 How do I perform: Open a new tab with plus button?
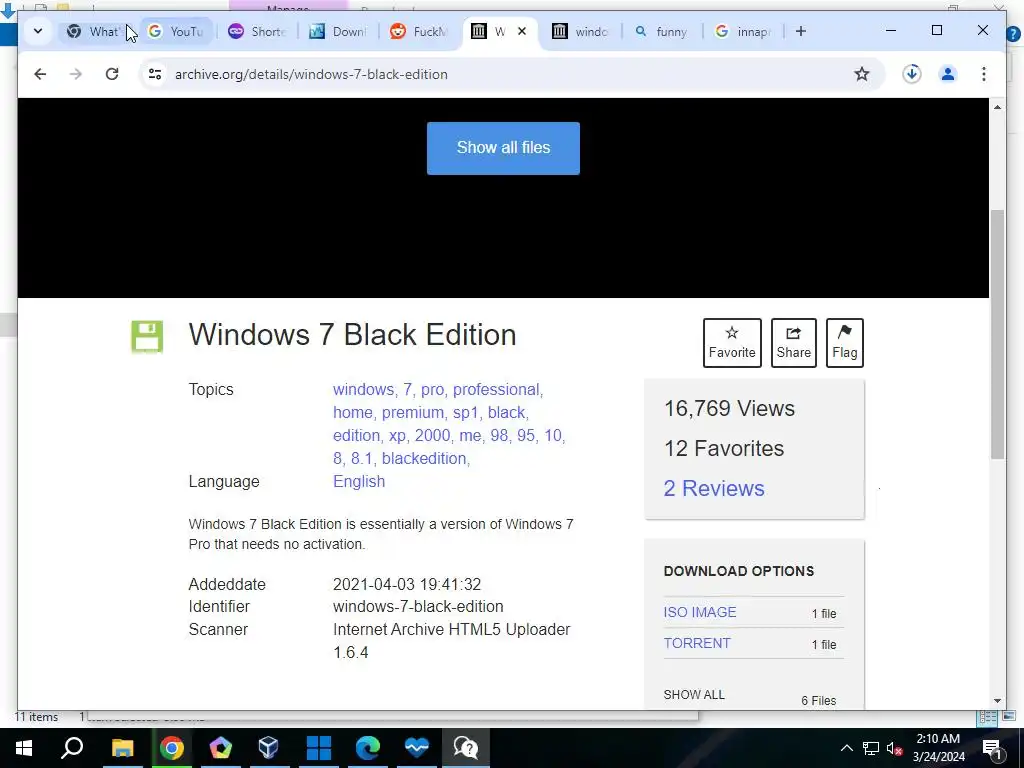(801, 31)
